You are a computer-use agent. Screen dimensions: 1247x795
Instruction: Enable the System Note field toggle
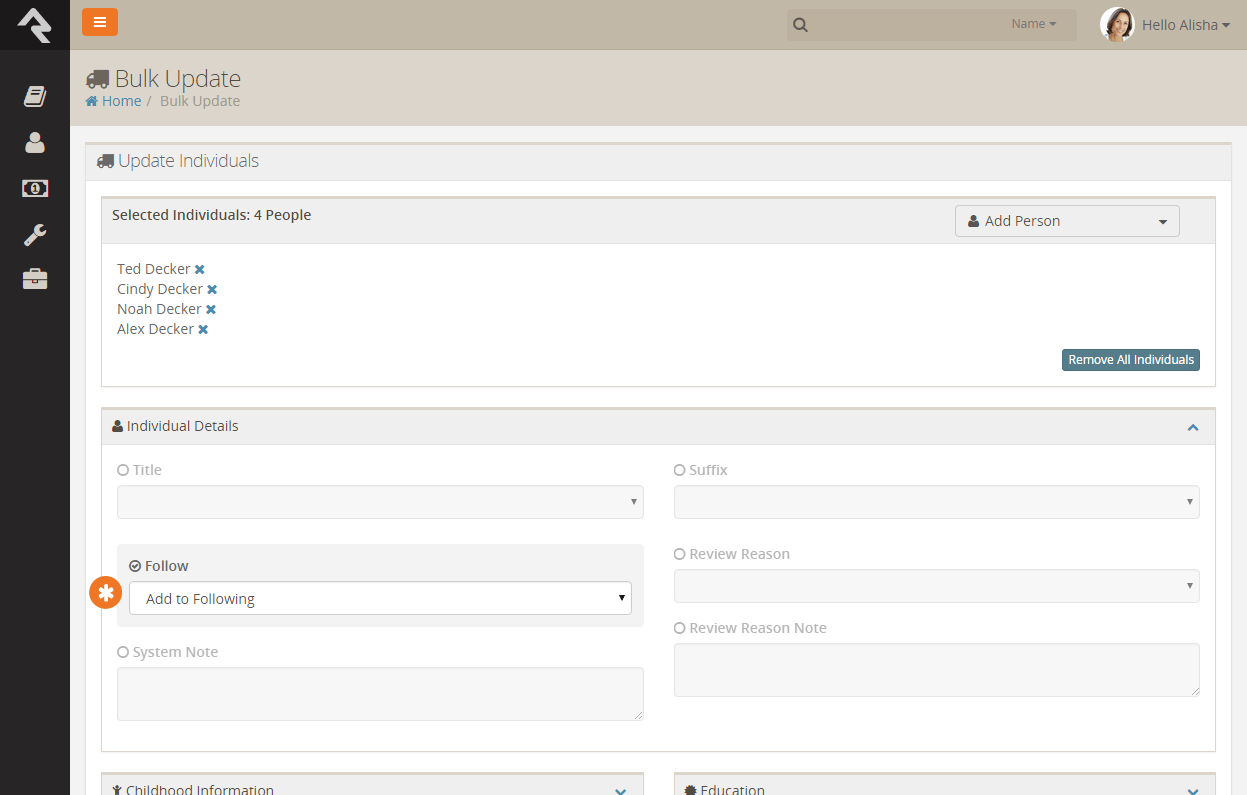coord(123,652)
